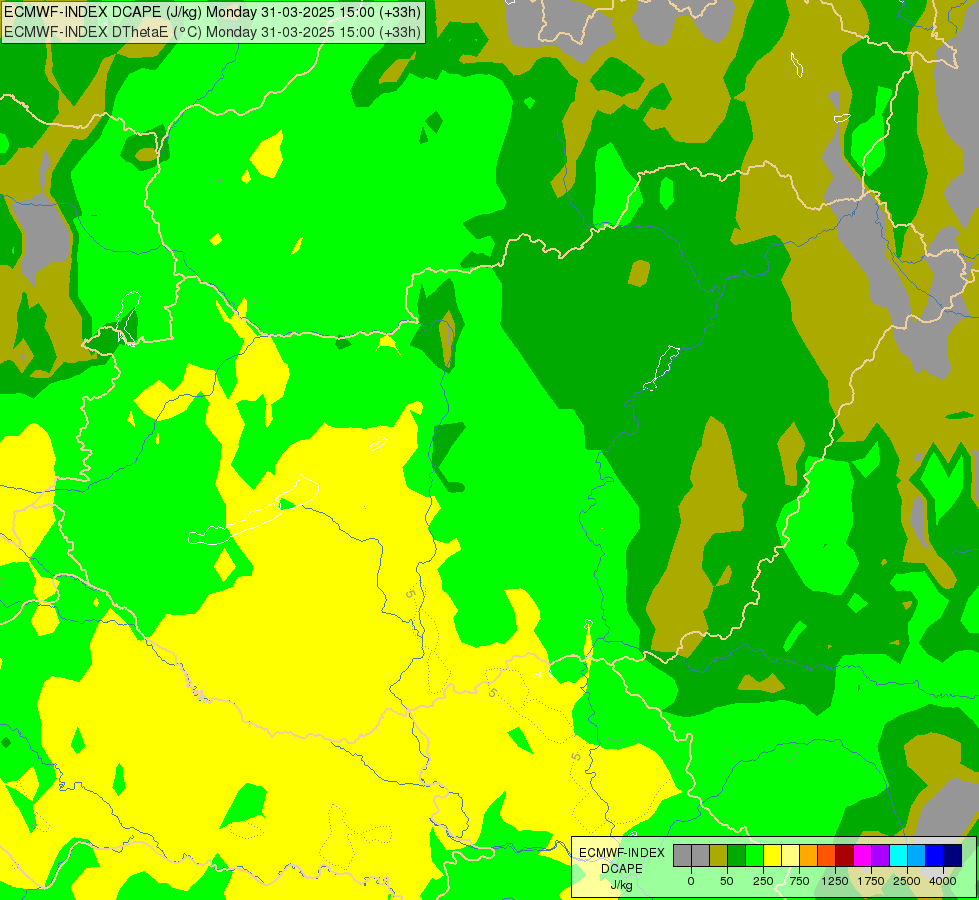979x900 pixels.
Task: Select the light blue legend swatch
Action: coord(917,855)
